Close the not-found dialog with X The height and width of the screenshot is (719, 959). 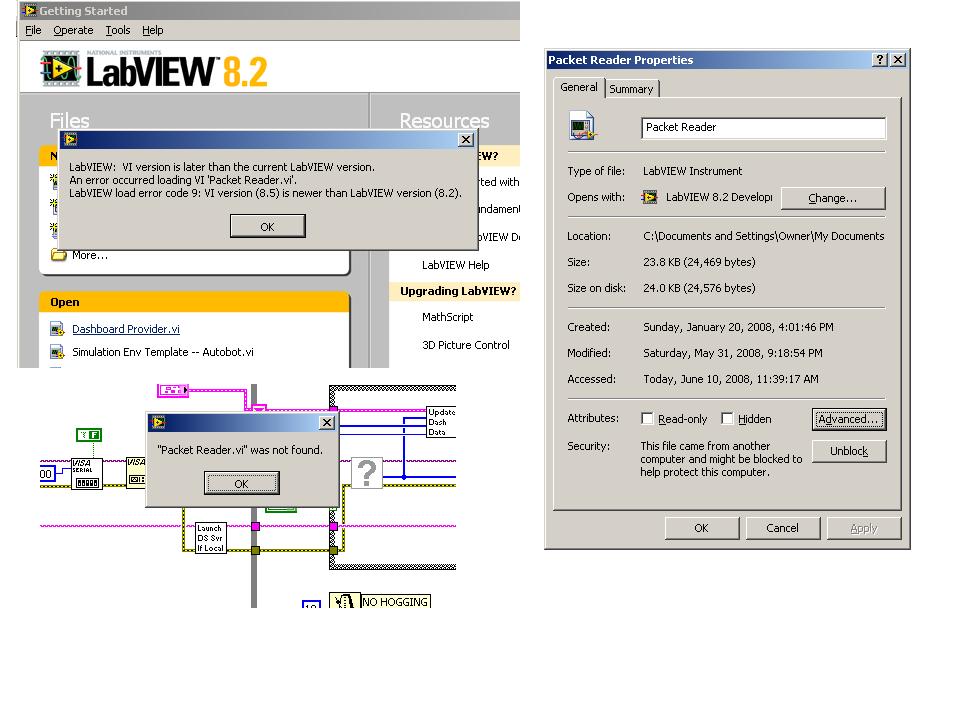tap(327, 422)
